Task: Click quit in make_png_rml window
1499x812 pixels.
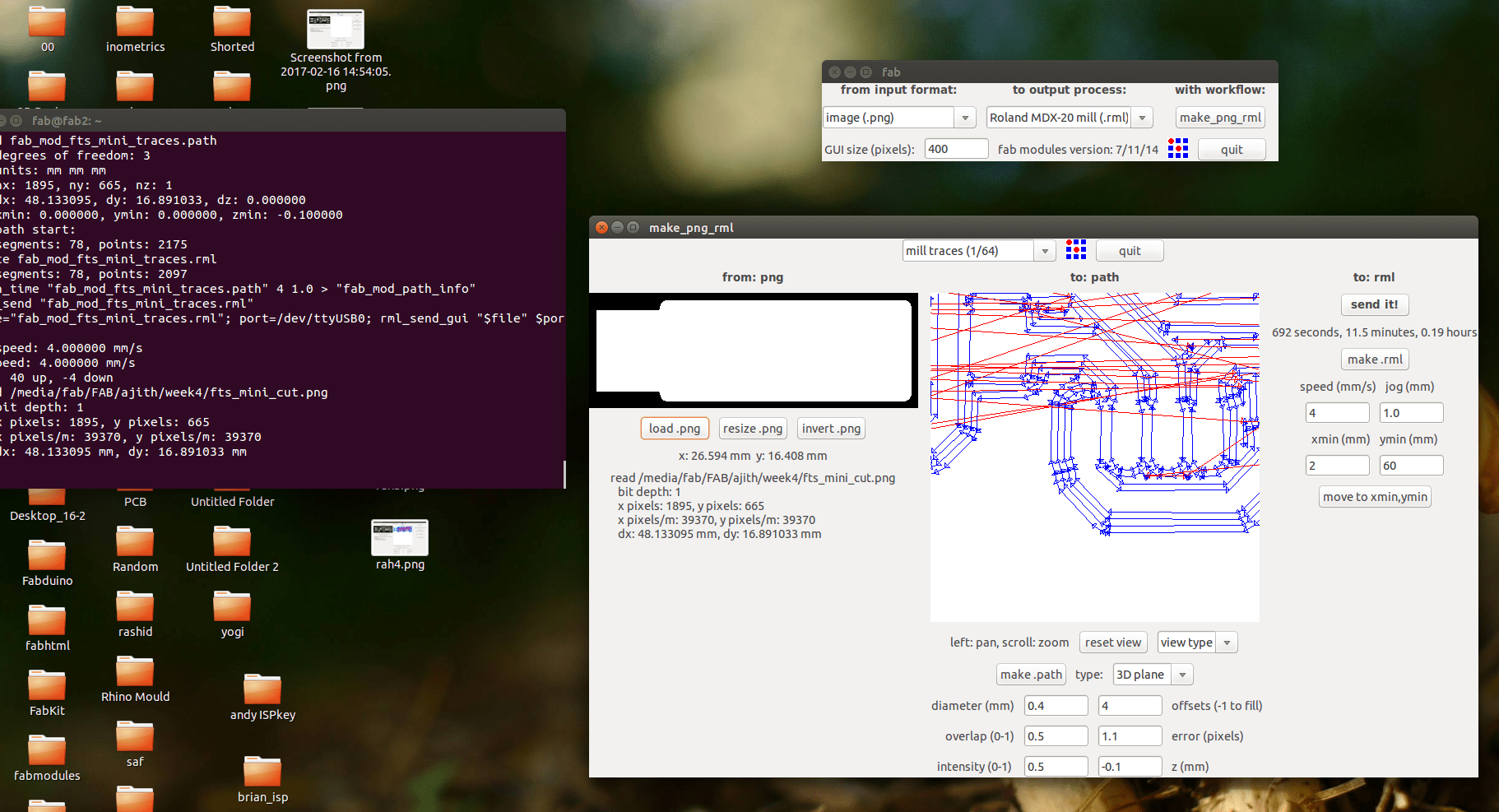Action: (1130, 251)
